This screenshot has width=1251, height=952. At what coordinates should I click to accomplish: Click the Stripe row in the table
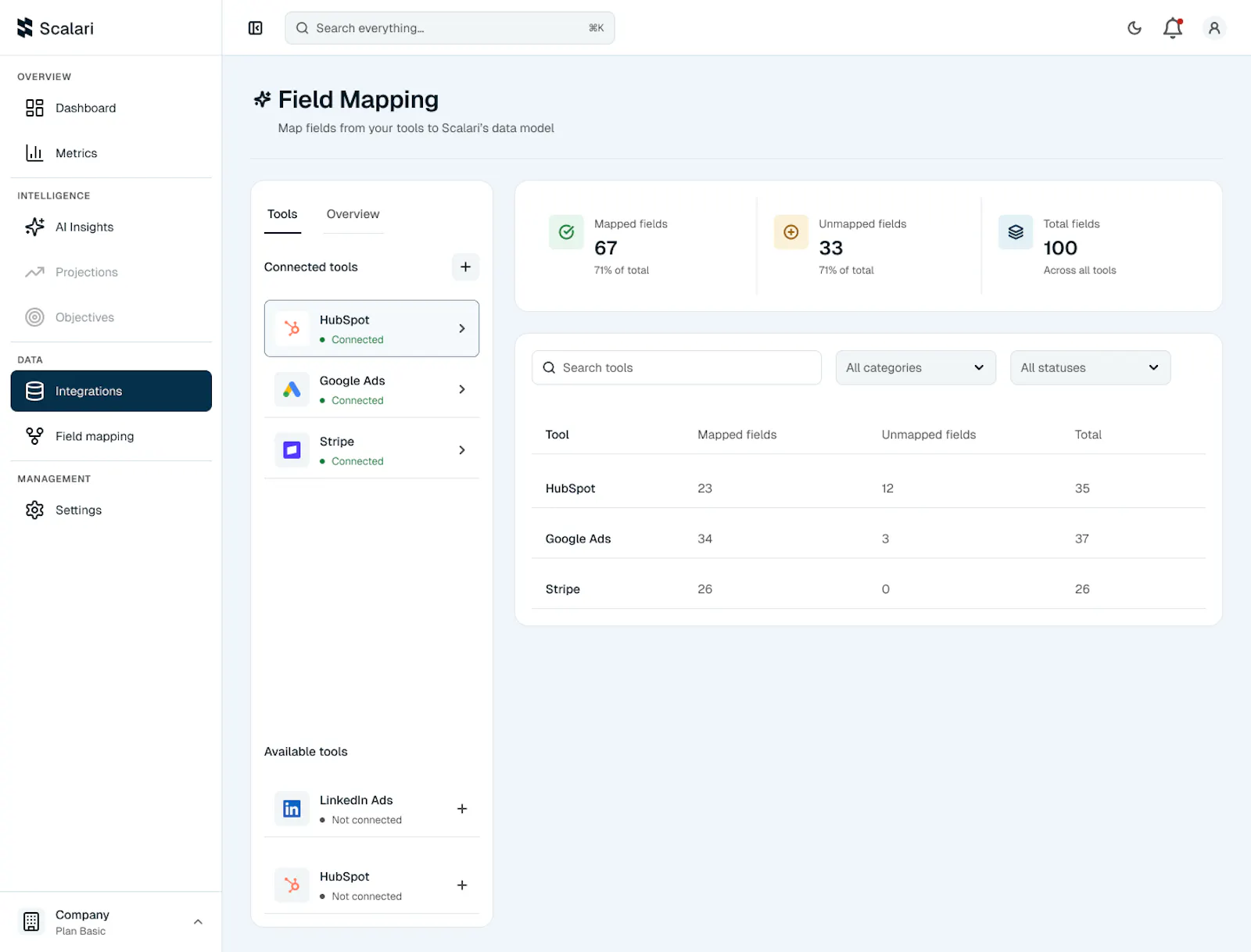click(869, 589)
